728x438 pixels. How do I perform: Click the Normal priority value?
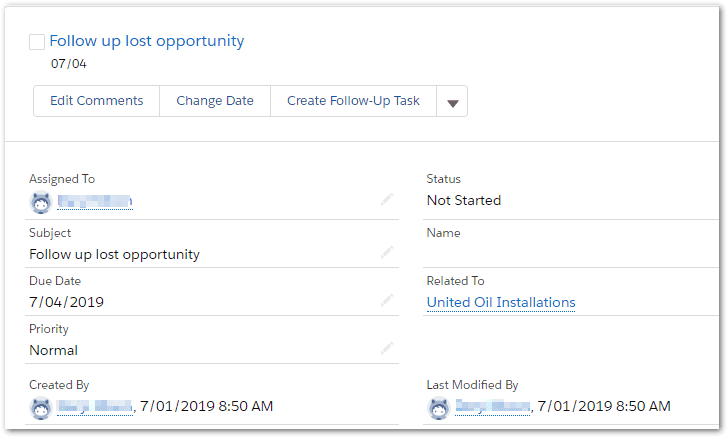tap(54, 351)
